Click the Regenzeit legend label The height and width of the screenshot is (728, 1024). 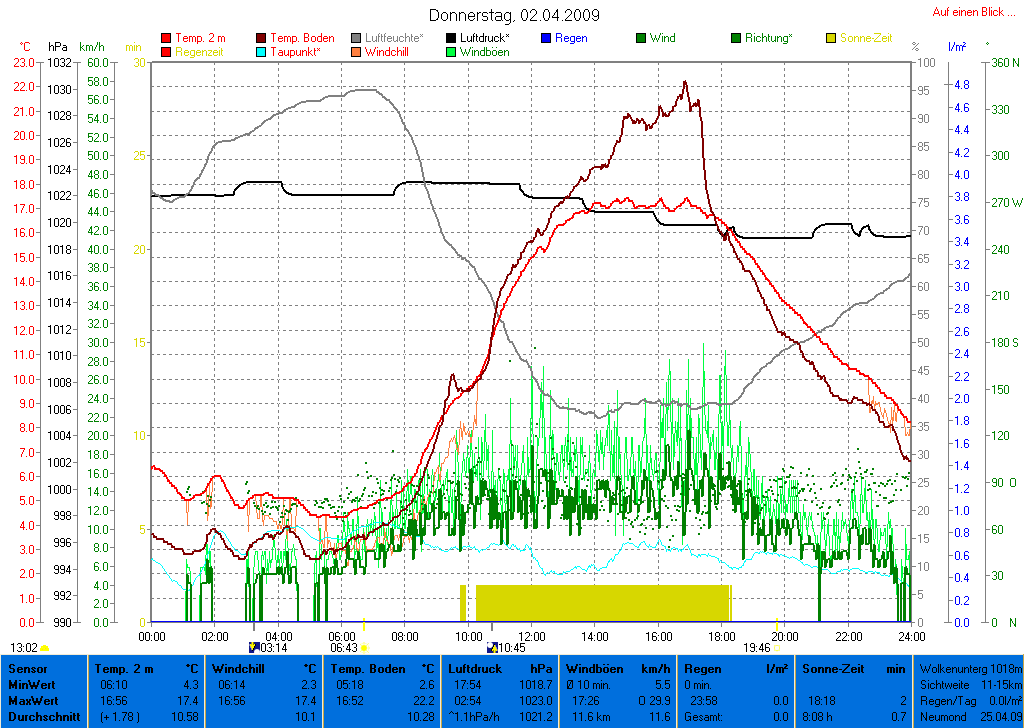(202, 52)
